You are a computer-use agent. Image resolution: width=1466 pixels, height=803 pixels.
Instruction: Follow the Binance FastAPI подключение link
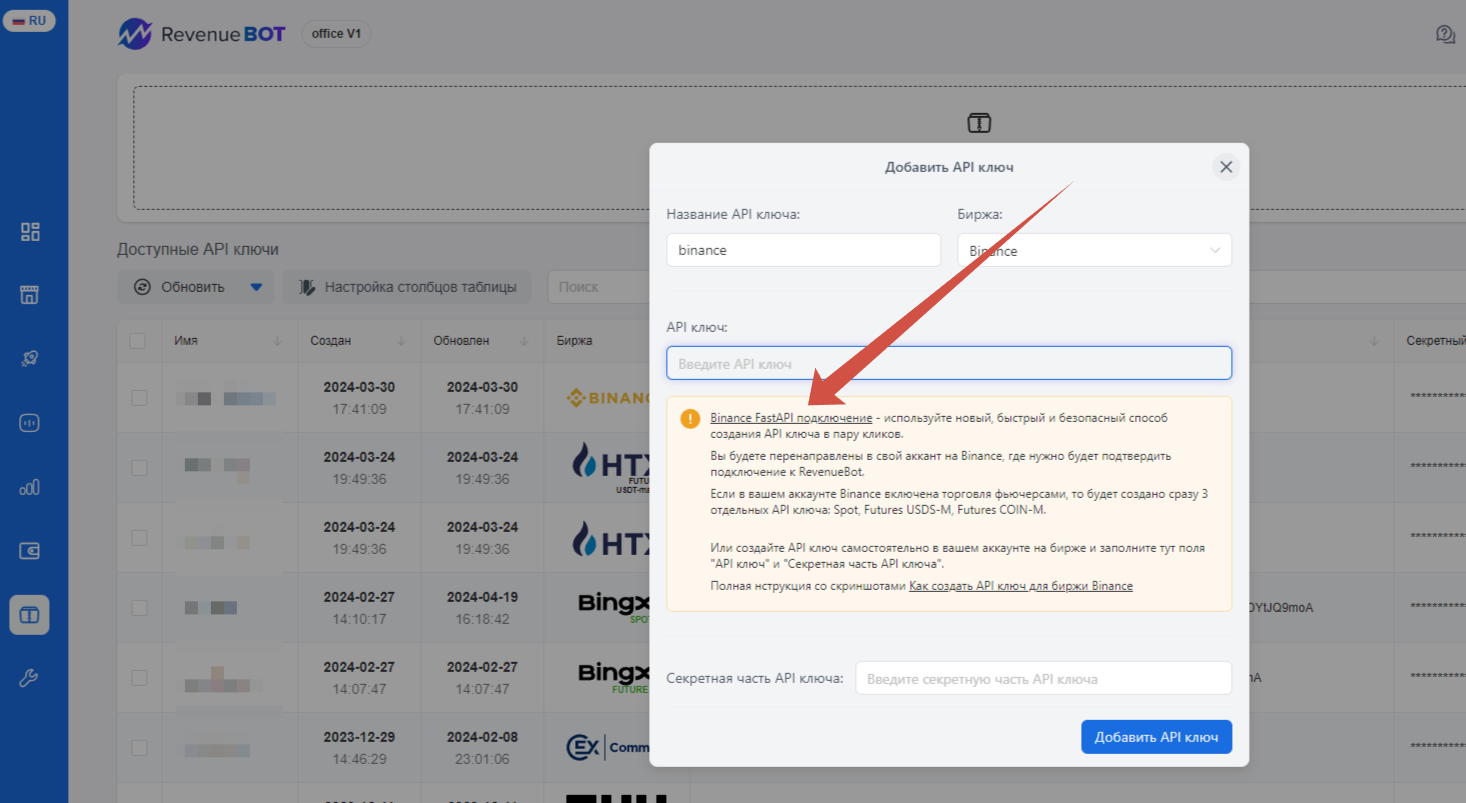point(792,418)
